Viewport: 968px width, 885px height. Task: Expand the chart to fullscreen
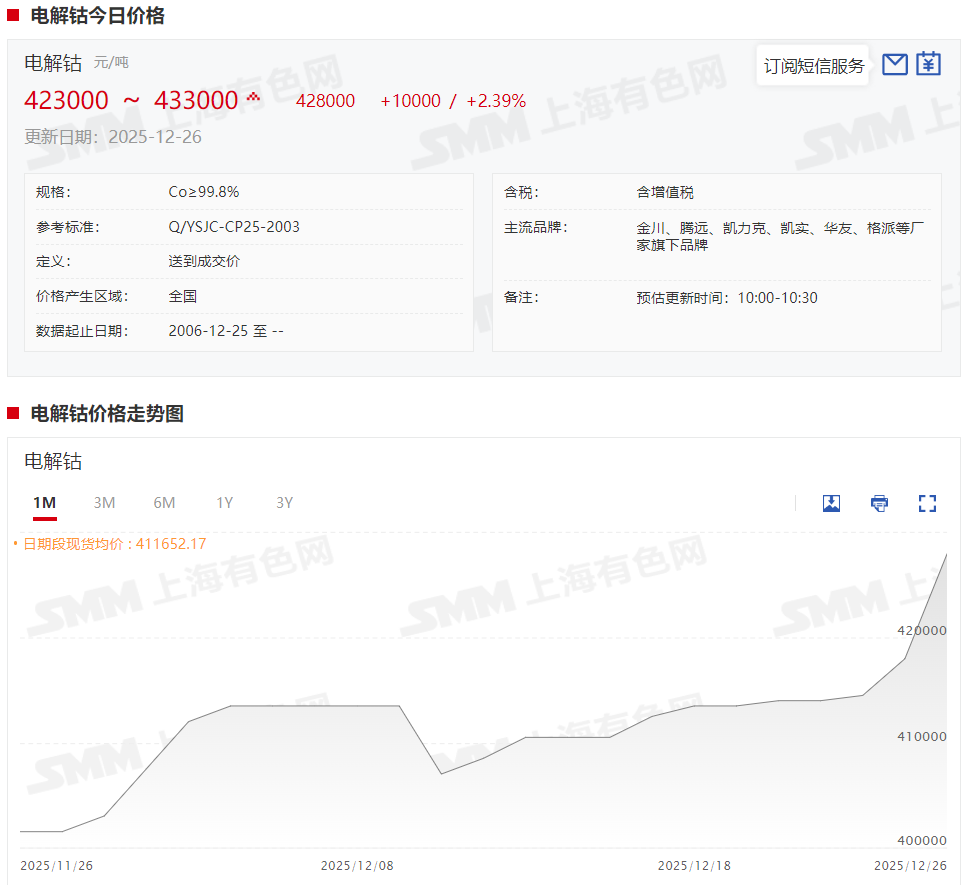click(927, 503)
